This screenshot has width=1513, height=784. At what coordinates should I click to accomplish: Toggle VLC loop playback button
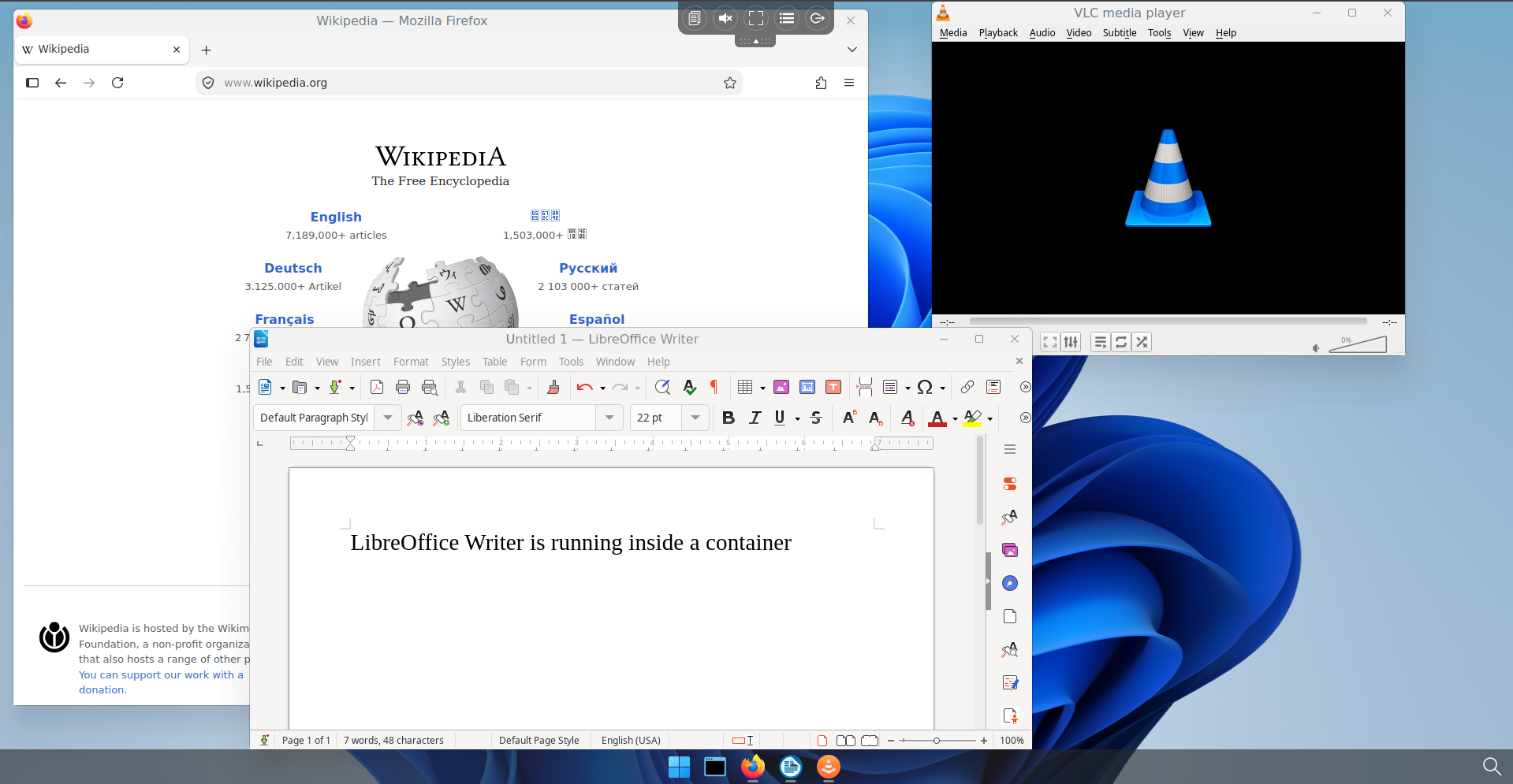[x=1121, y=342]
